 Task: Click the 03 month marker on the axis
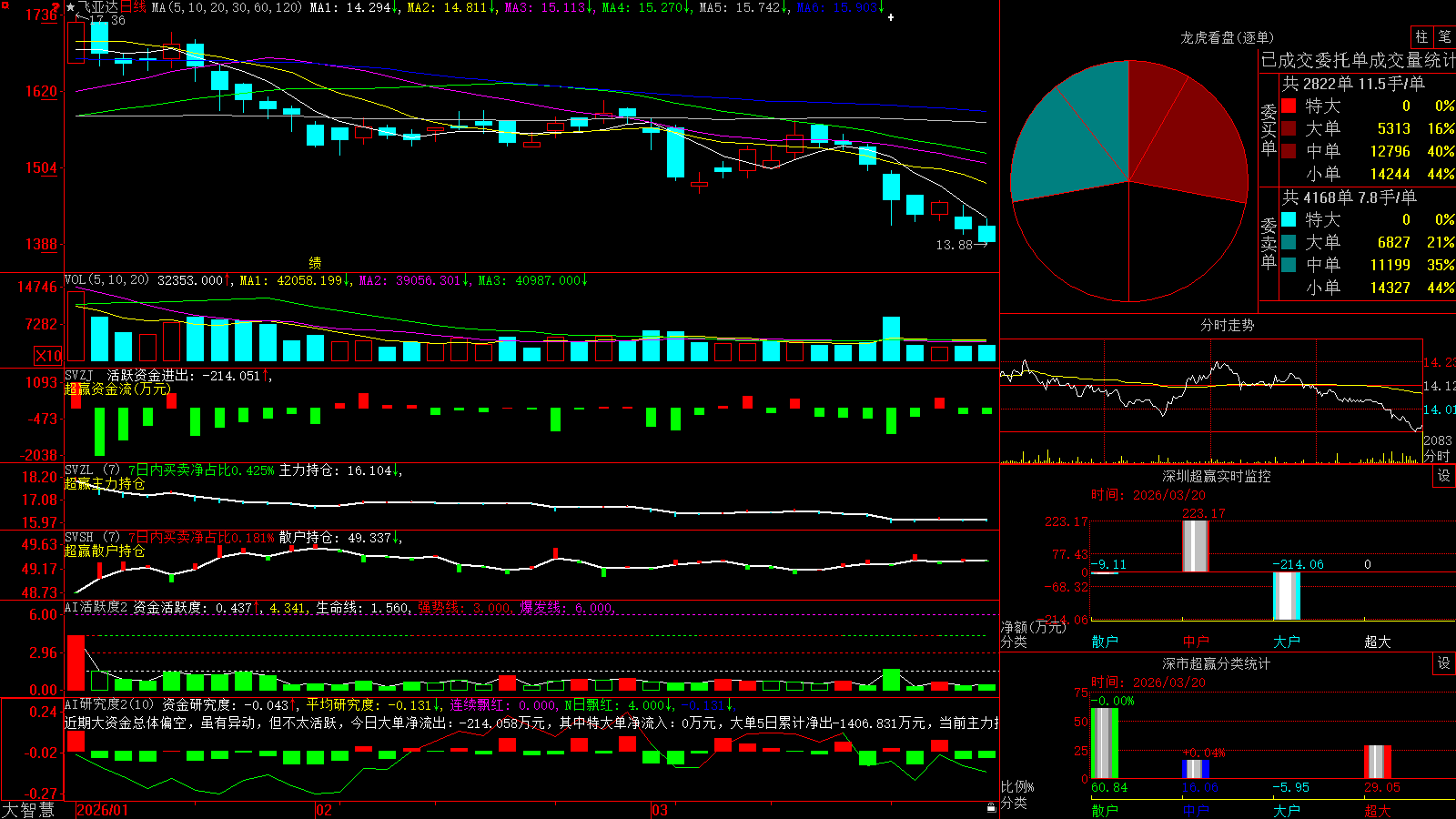pyautogui.click(x=660, y=810)
